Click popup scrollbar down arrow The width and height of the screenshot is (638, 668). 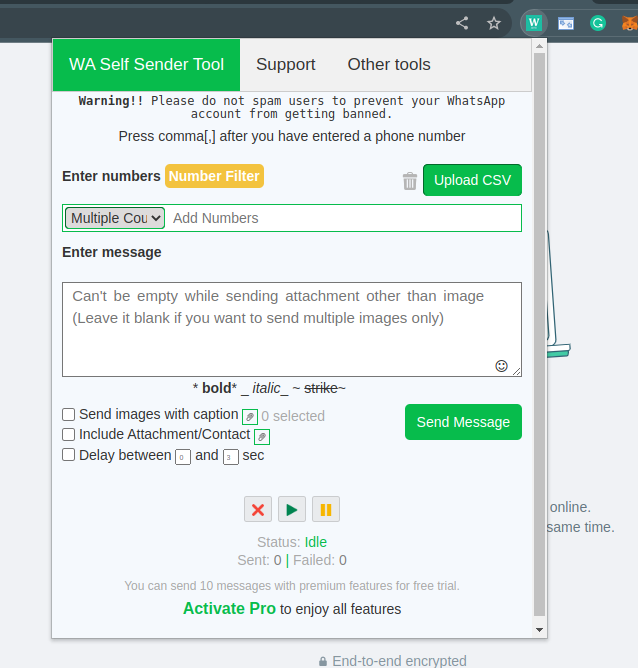click(540, 630)
